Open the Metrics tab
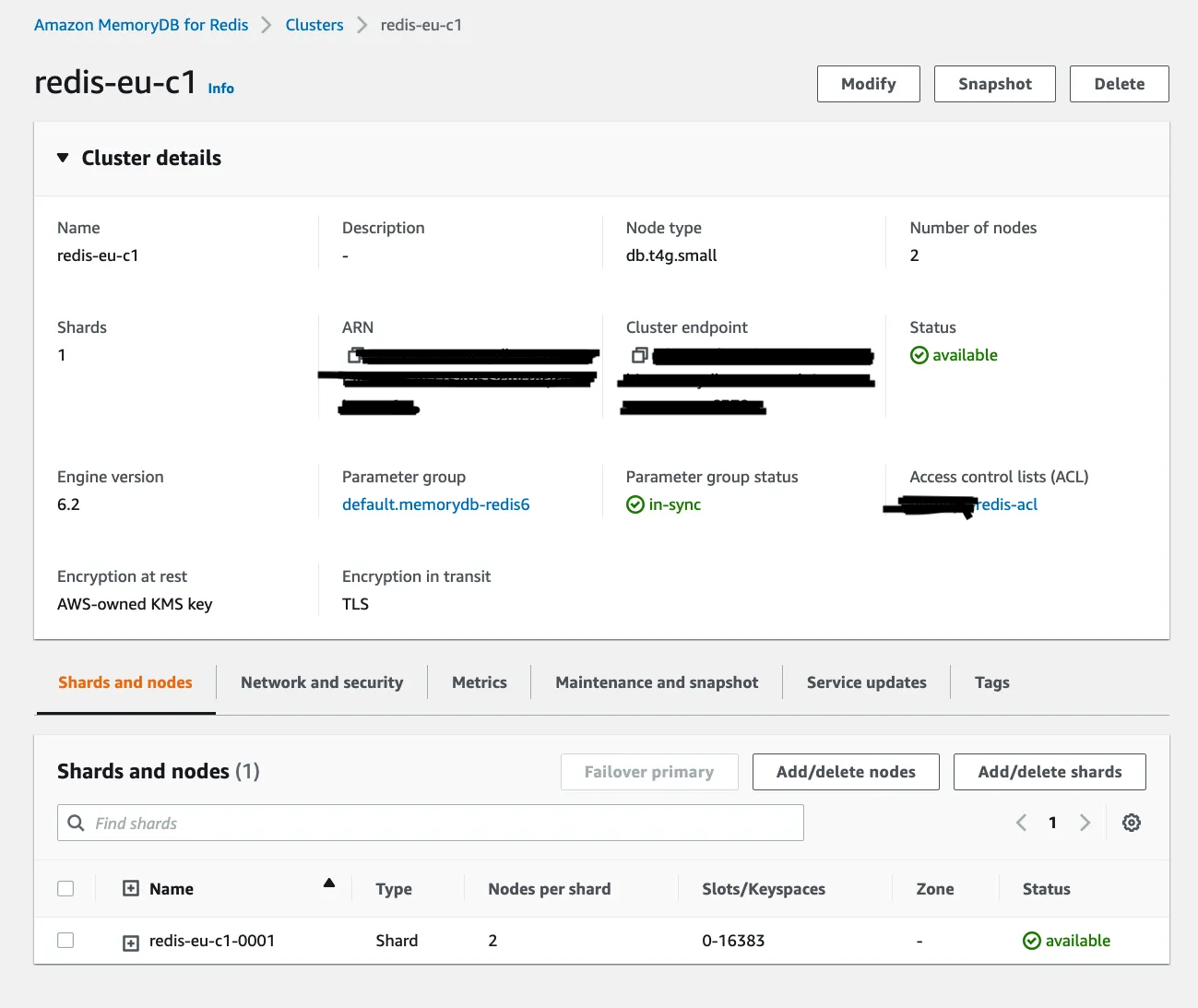Screen dimensions: 1198x1008 click(480, 682)
